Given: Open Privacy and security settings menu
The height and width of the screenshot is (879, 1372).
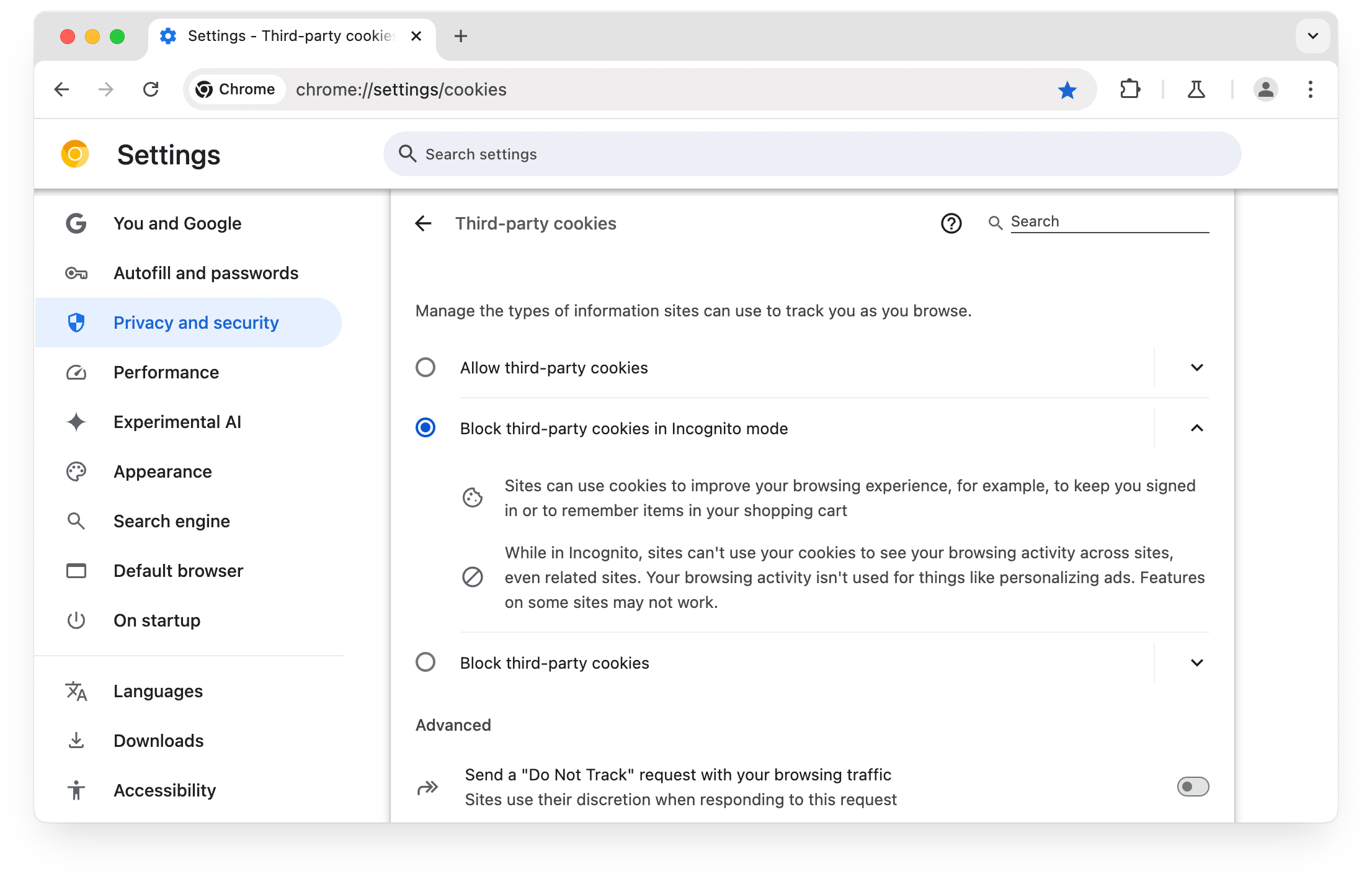Looking at the screenshot, I should click(x=196, y=322).
